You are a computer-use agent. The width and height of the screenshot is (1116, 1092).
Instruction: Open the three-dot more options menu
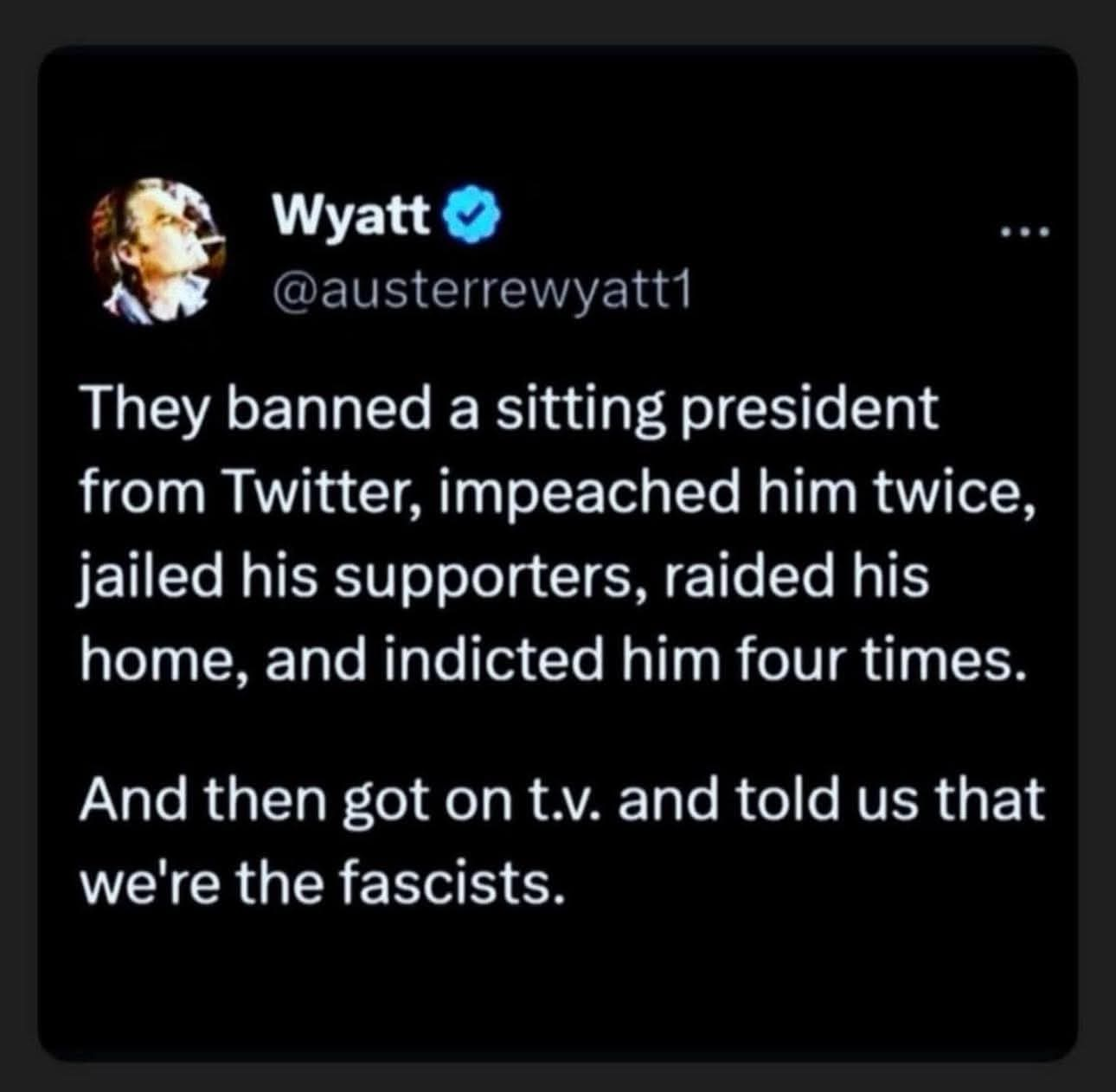[1025, 232]
